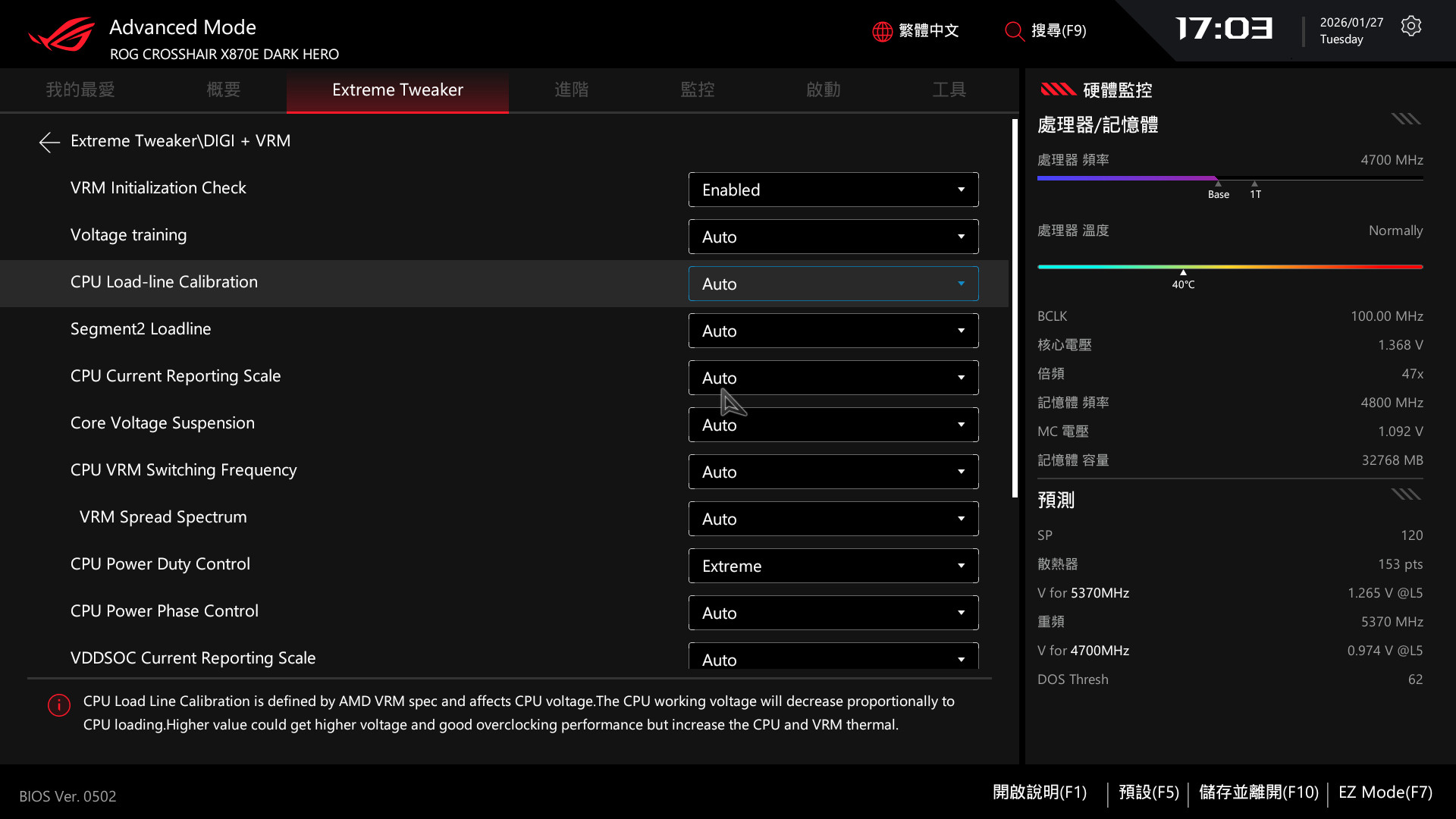Image resolution: width=1456 pixels, height=819 pixels.
Task: Click the red info icon in help text
Action: click(x=59, y=705)
